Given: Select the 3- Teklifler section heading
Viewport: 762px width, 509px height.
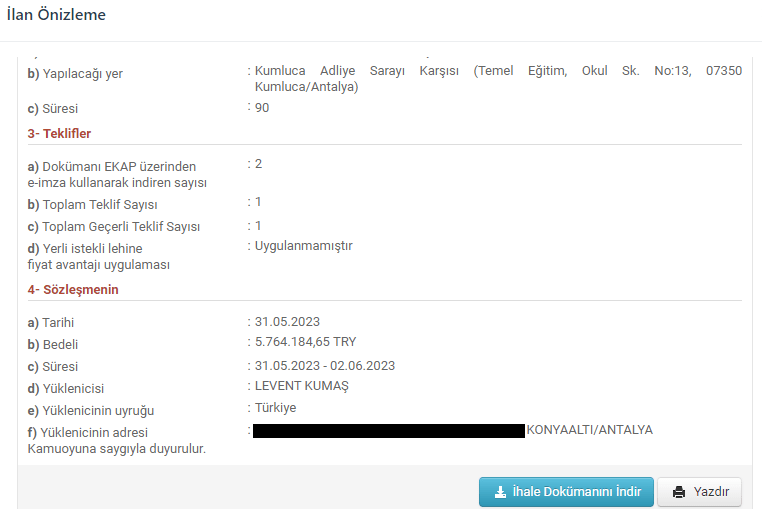Looking at the screenshot, I should pyautogui.click(x=60, y=133).
